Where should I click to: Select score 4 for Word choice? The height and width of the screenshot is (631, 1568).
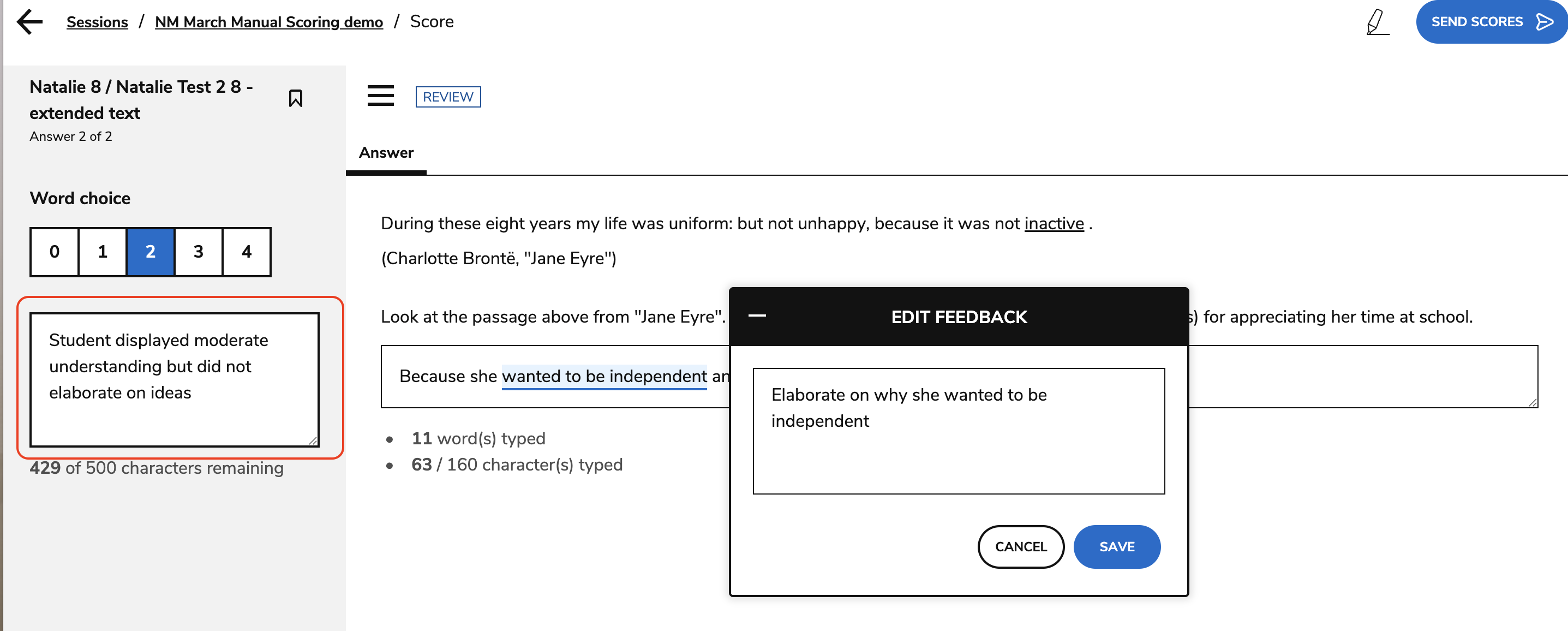point(247,252)
